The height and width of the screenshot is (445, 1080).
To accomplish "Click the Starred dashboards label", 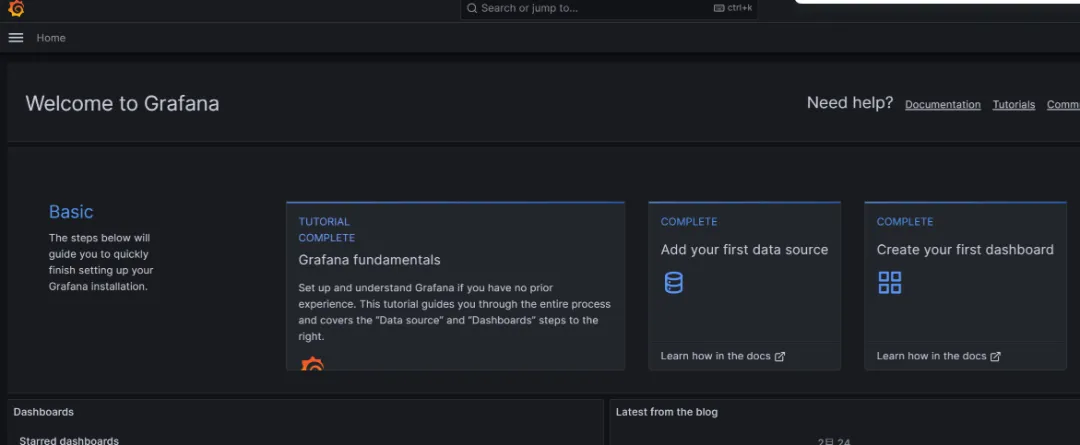I will point(69,440).
